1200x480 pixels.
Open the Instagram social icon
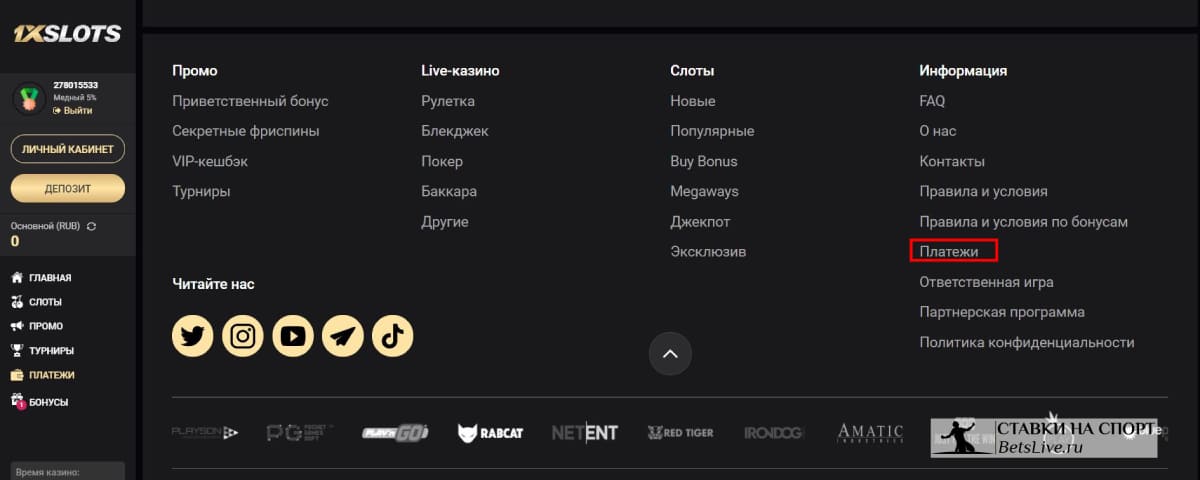click(243, 336)
